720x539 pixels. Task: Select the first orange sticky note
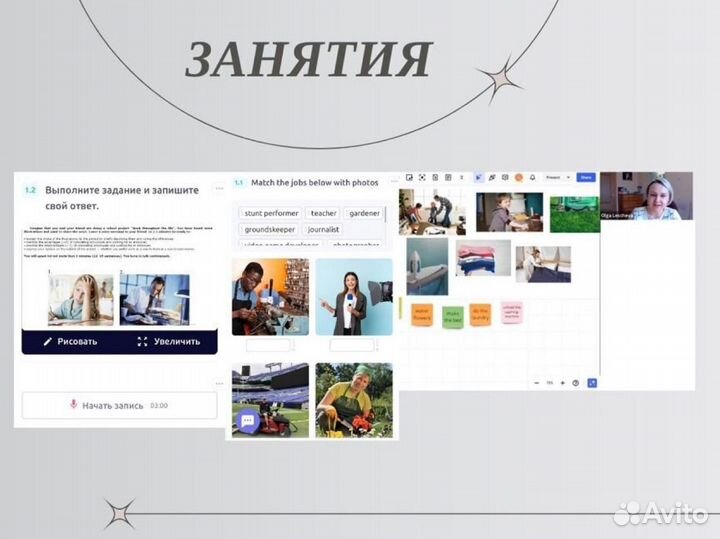pyautogui.click(x=422, y=314)
